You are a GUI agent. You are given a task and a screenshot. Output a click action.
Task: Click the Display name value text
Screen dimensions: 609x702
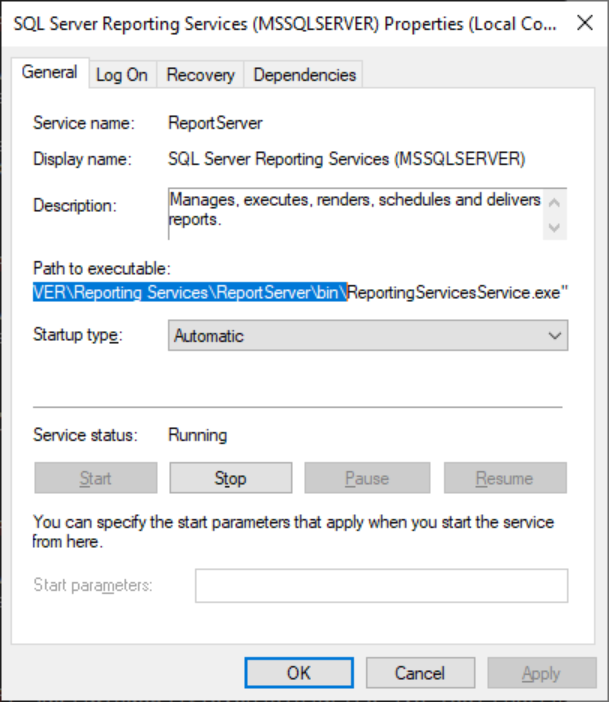[x=347, y=159]
